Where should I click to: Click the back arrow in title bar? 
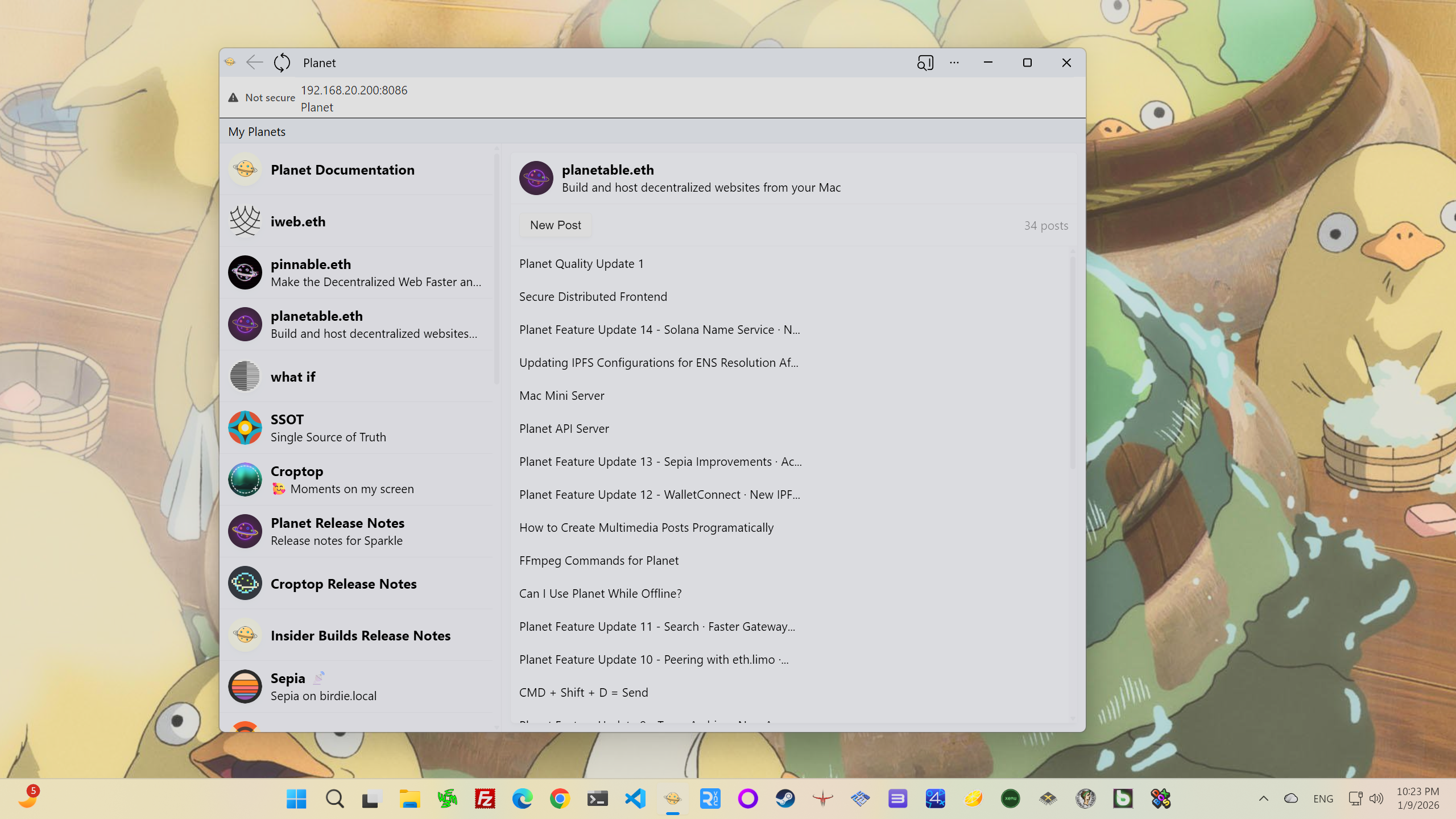click(254, 63)
